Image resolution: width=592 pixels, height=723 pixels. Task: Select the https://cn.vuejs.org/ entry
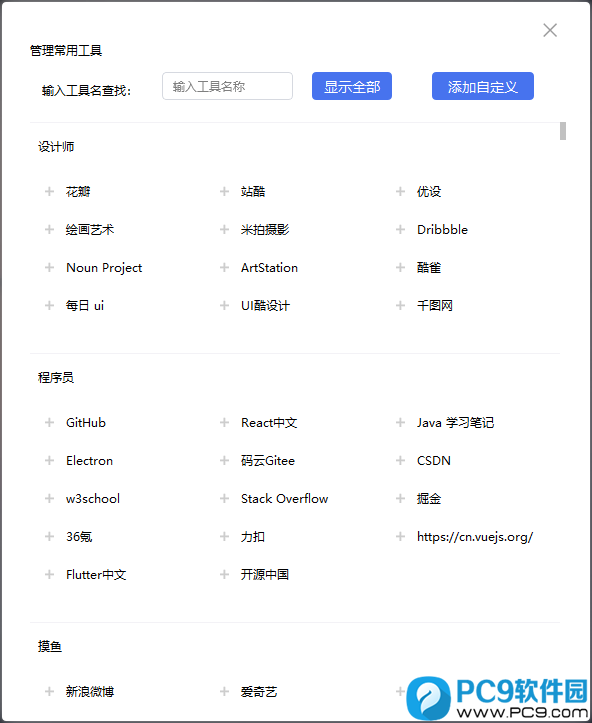475,537
